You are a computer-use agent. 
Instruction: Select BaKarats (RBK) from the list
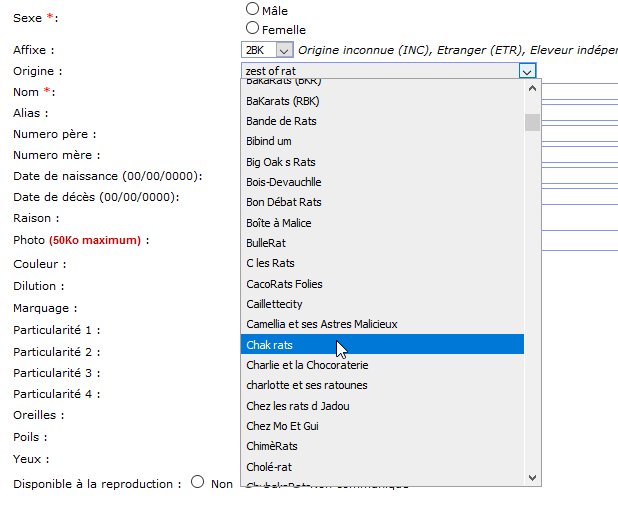(x=382, y=101)
